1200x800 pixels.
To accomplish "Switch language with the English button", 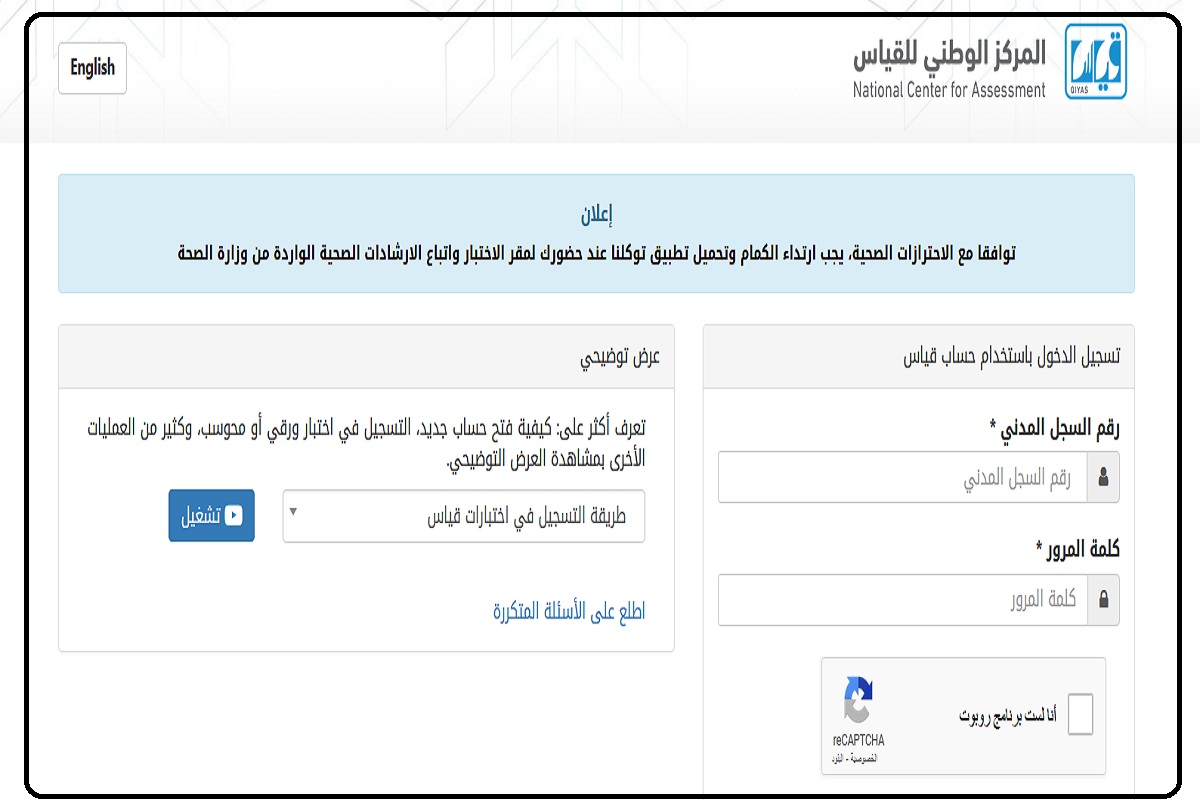I will click(92, 68).
